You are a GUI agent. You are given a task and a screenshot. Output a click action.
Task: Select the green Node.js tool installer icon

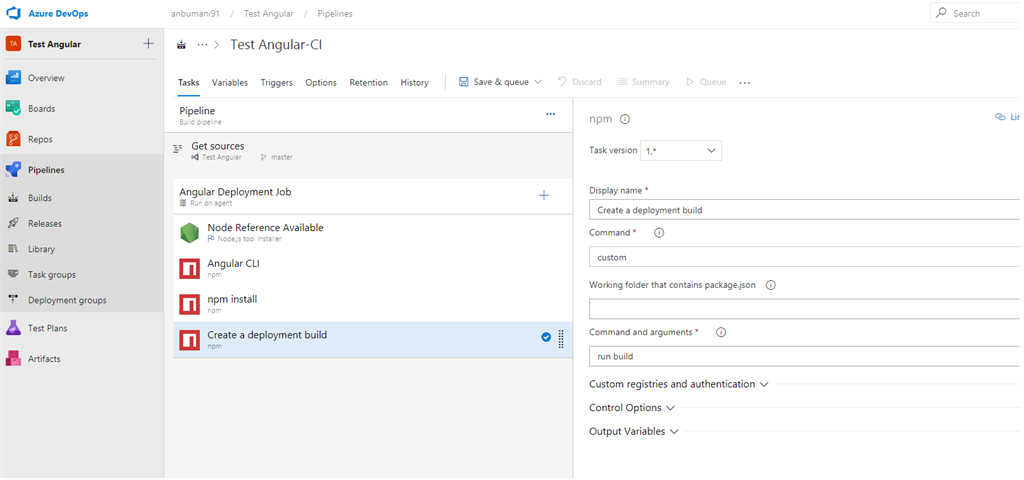click(x=189, y=233)
